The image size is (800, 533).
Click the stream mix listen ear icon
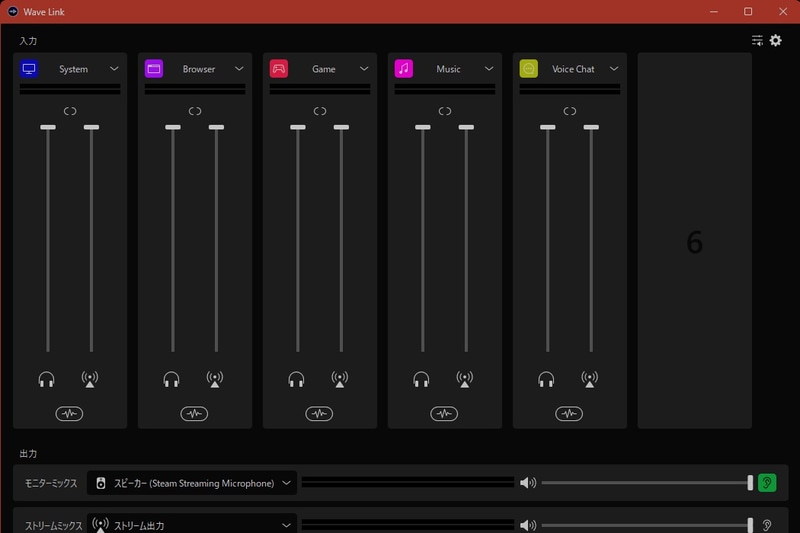[x=767, y=525]
